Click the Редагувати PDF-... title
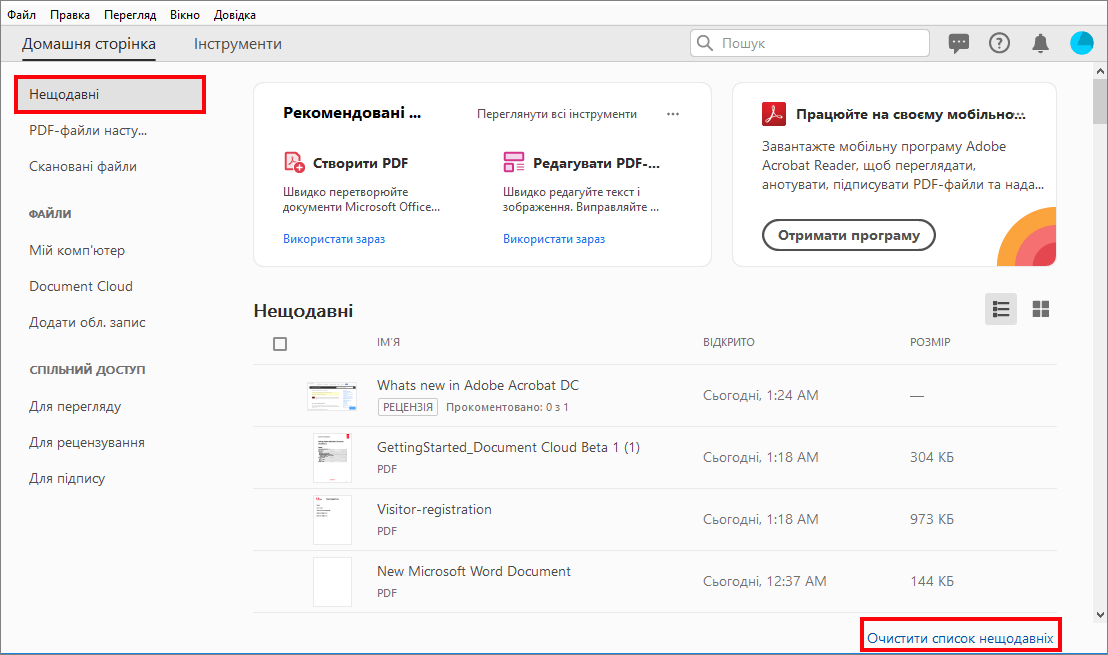 596,163
